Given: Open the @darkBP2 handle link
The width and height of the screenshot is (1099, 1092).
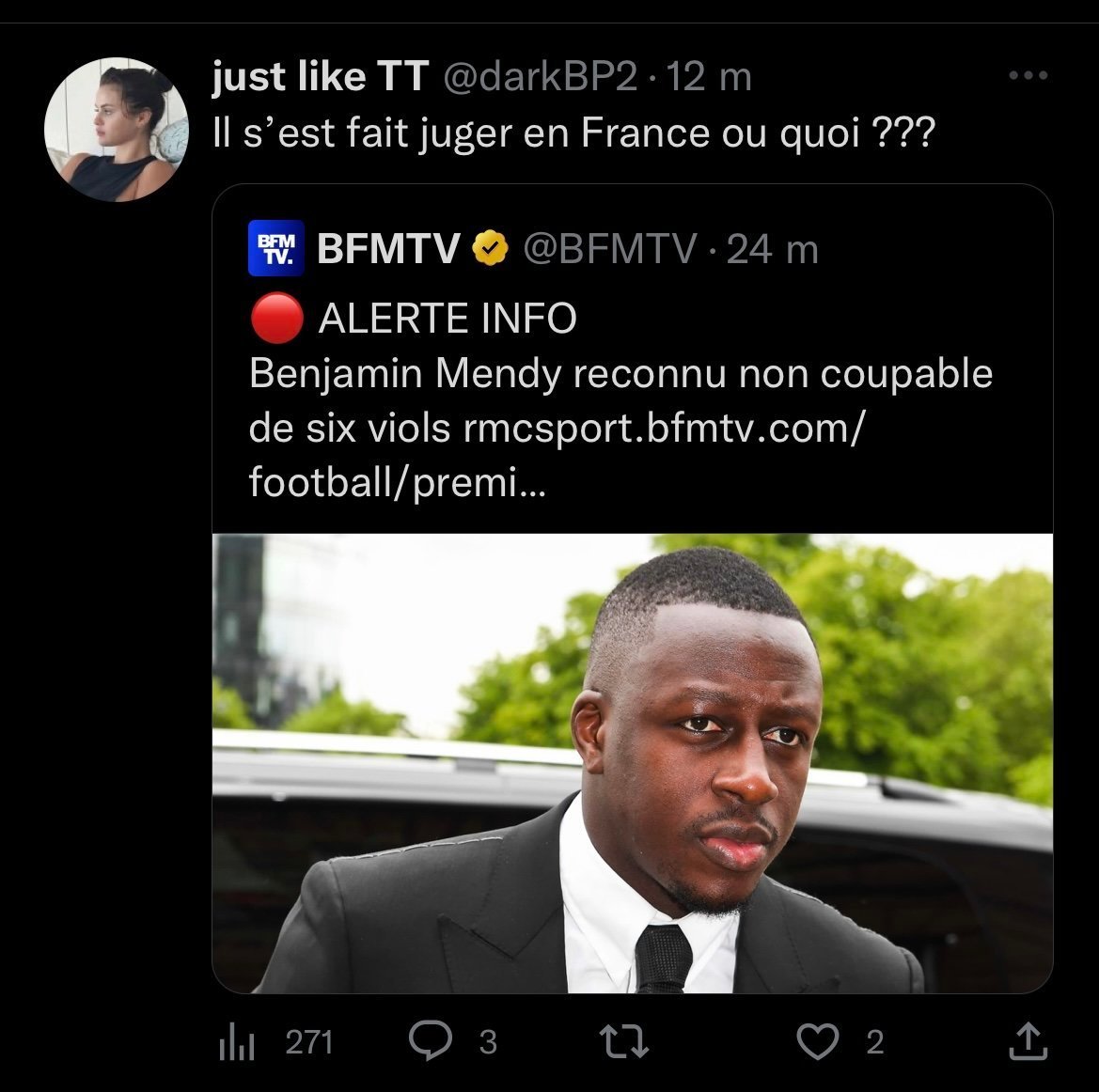Looking at the screenshot, I should 539,78.
